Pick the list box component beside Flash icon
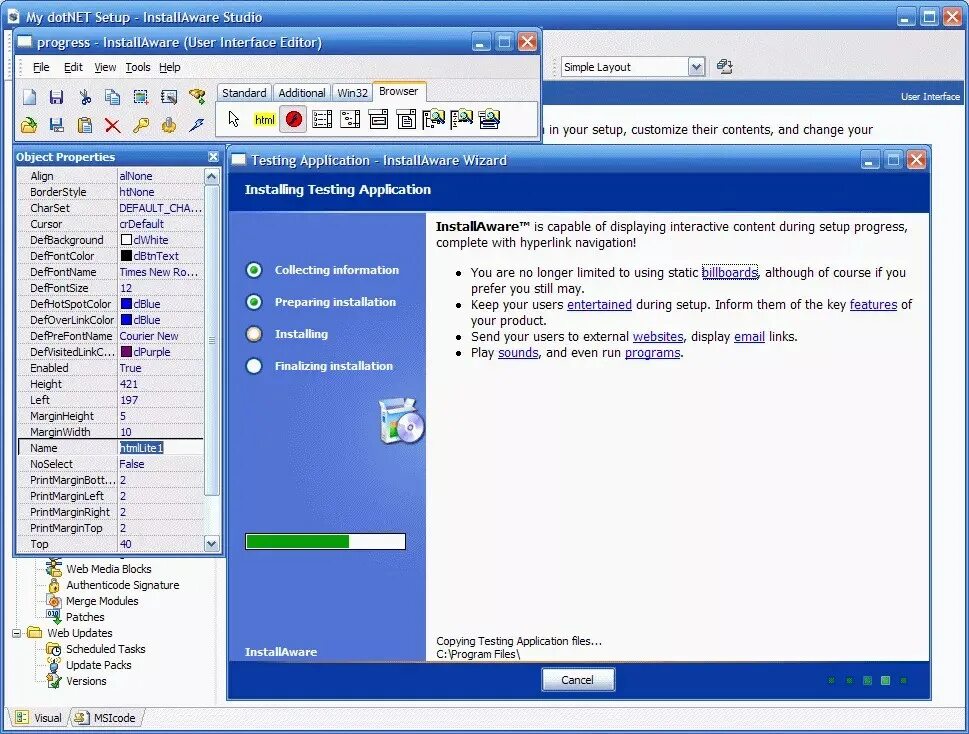969x734 pixels. [x=322, y=119]
